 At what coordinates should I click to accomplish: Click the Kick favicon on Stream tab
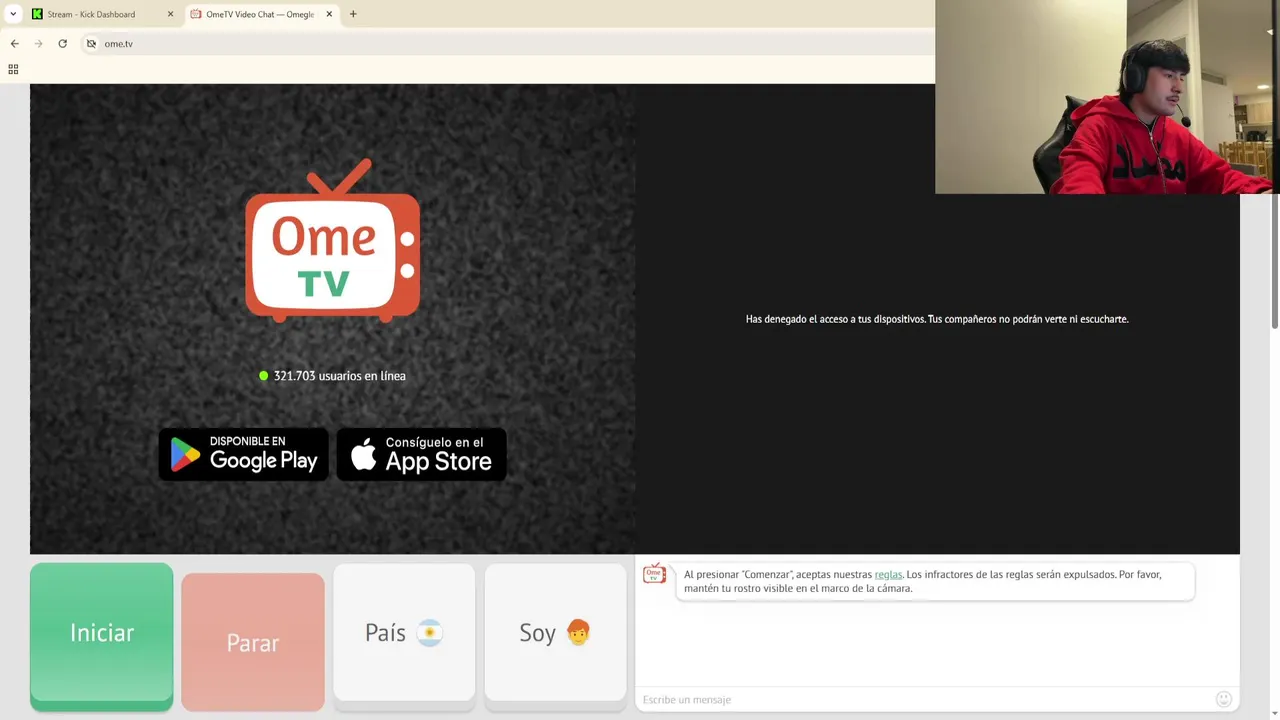(x=38, y=14)
